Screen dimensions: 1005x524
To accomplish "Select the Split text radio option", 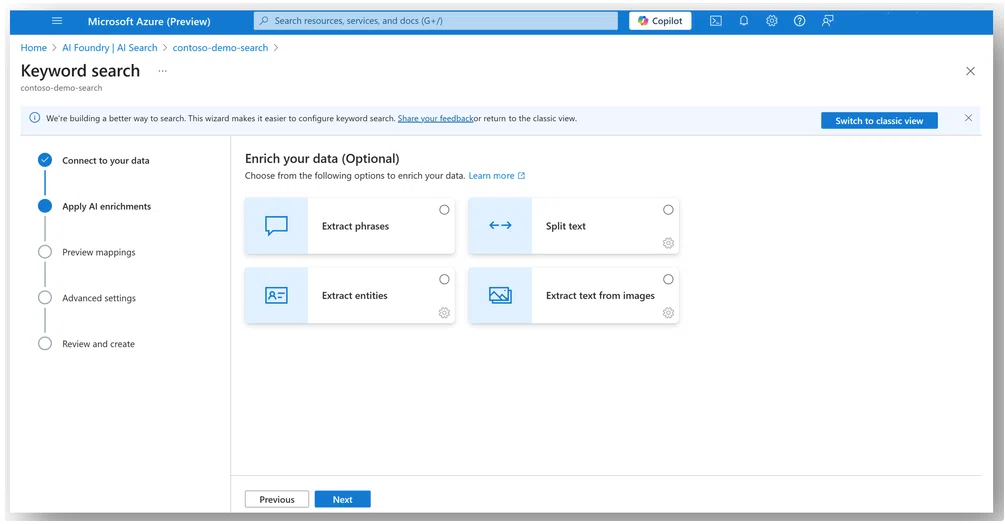I will click(668, 209).
